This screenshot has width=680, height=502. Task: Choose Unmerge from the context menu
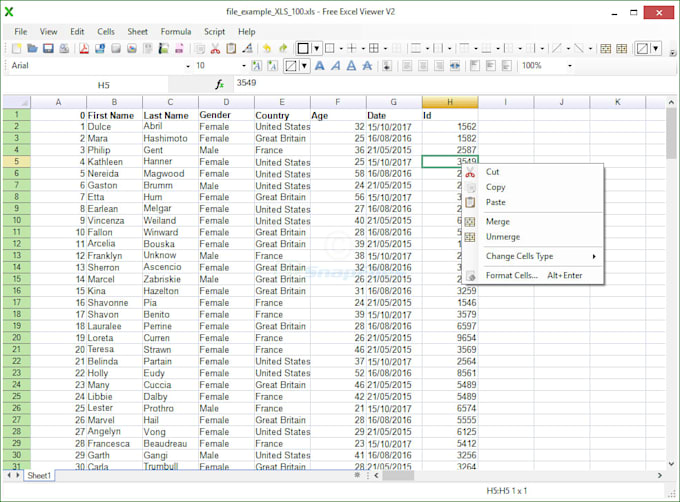[x=533, y=237]
